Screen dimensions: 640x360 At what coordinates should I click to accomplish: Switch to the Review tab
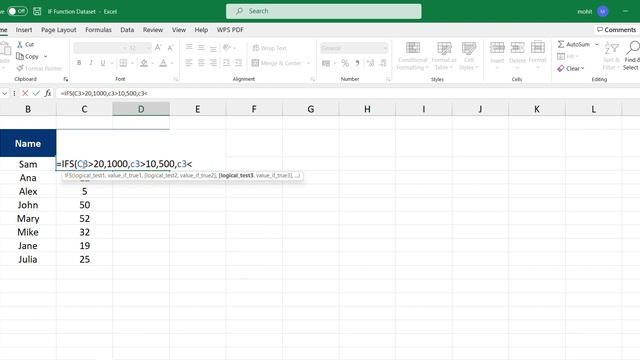153,30
